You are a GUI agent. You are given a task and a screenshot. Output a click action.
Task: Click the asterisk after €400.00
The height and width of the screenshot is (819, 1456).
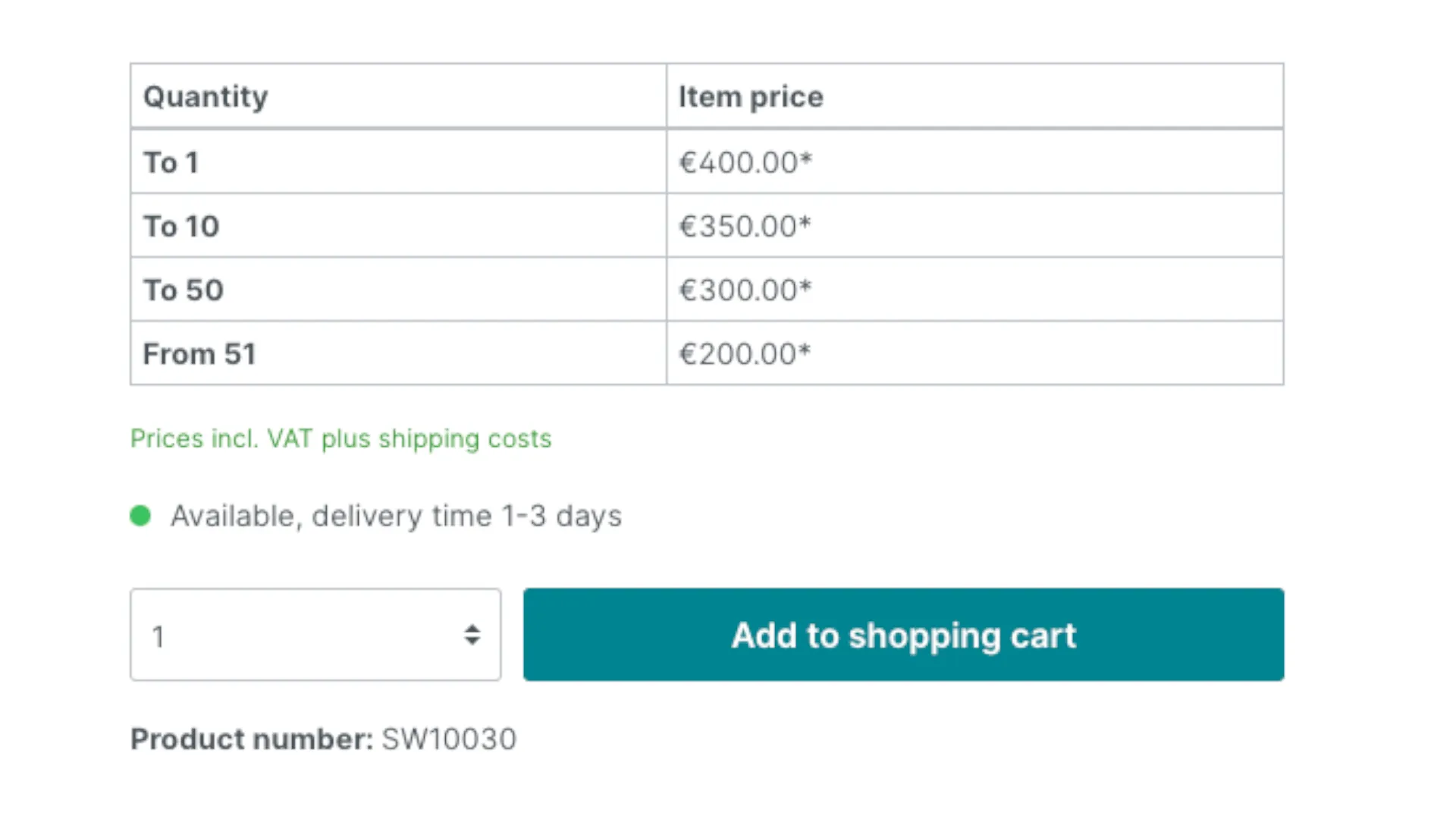(x=806, y=158)
